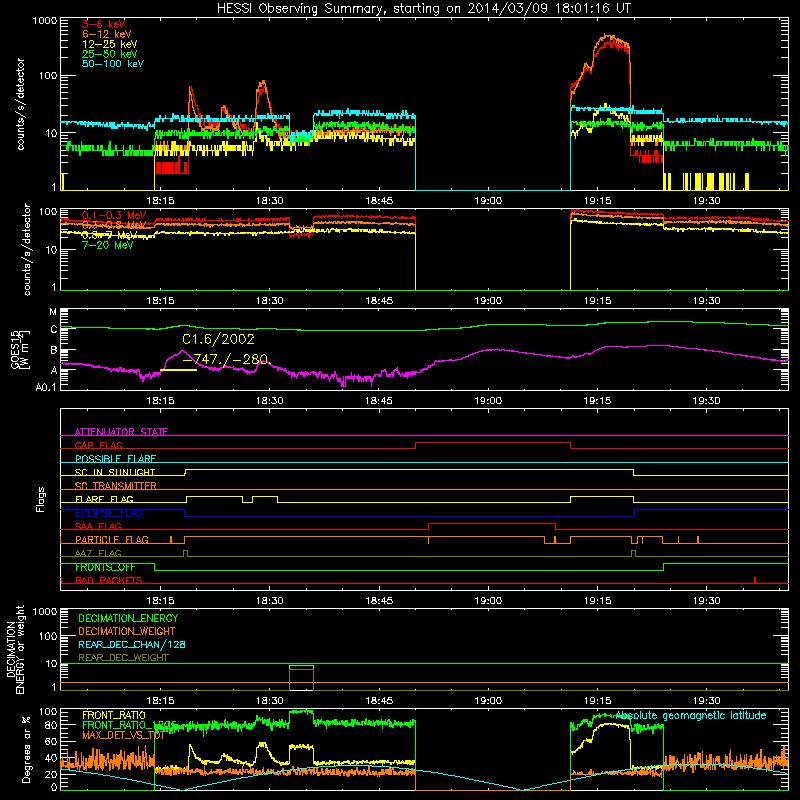
Task: Click the 1000 y-axis value of top panel
Action: 45,21
